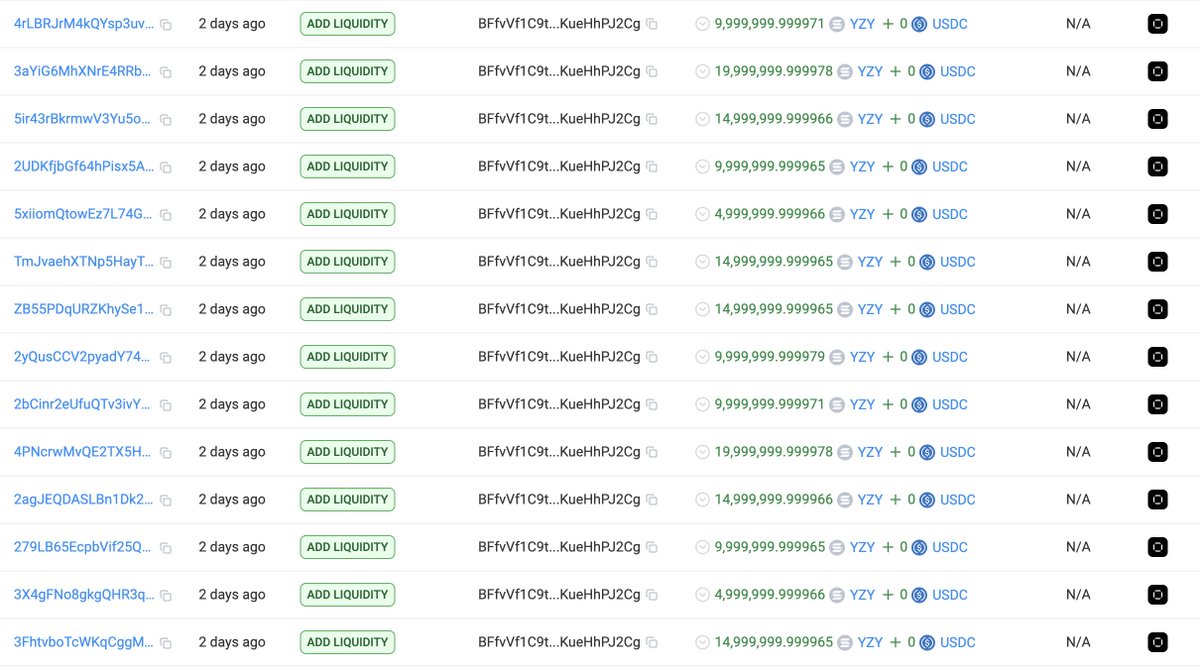This screenshot has height=671, width=1200.
Task: Open BFfvVf1C9t...KueHhPJ2Cg address in 3aYiG6MhXNrE4RRb row
Action: (x=559, y=71)
